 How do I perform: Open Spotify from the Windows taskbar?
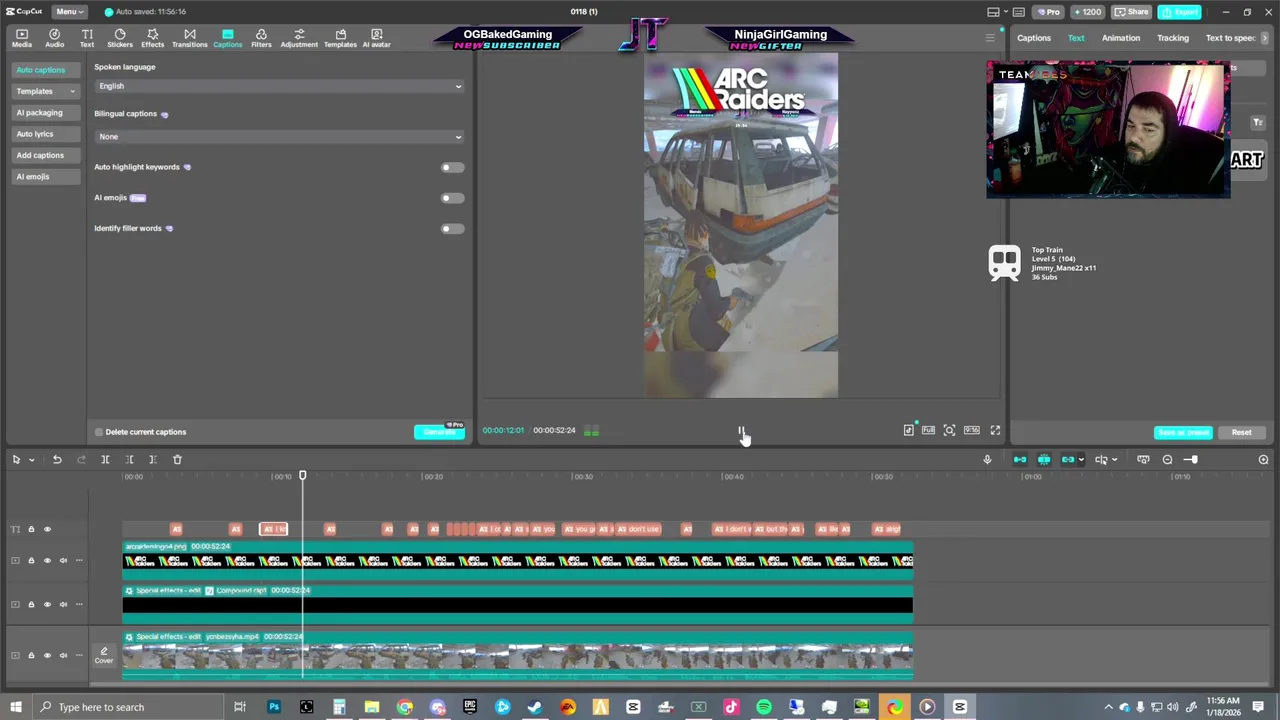(x=764, y=707)
